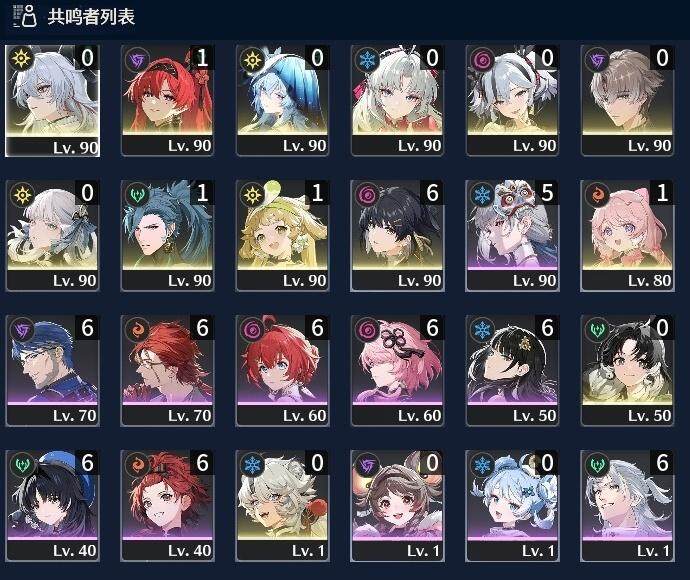Select the highlighted white-haired Lv. 90 character
This screenshot has height=580, width=690.
(x=52, y=100)
